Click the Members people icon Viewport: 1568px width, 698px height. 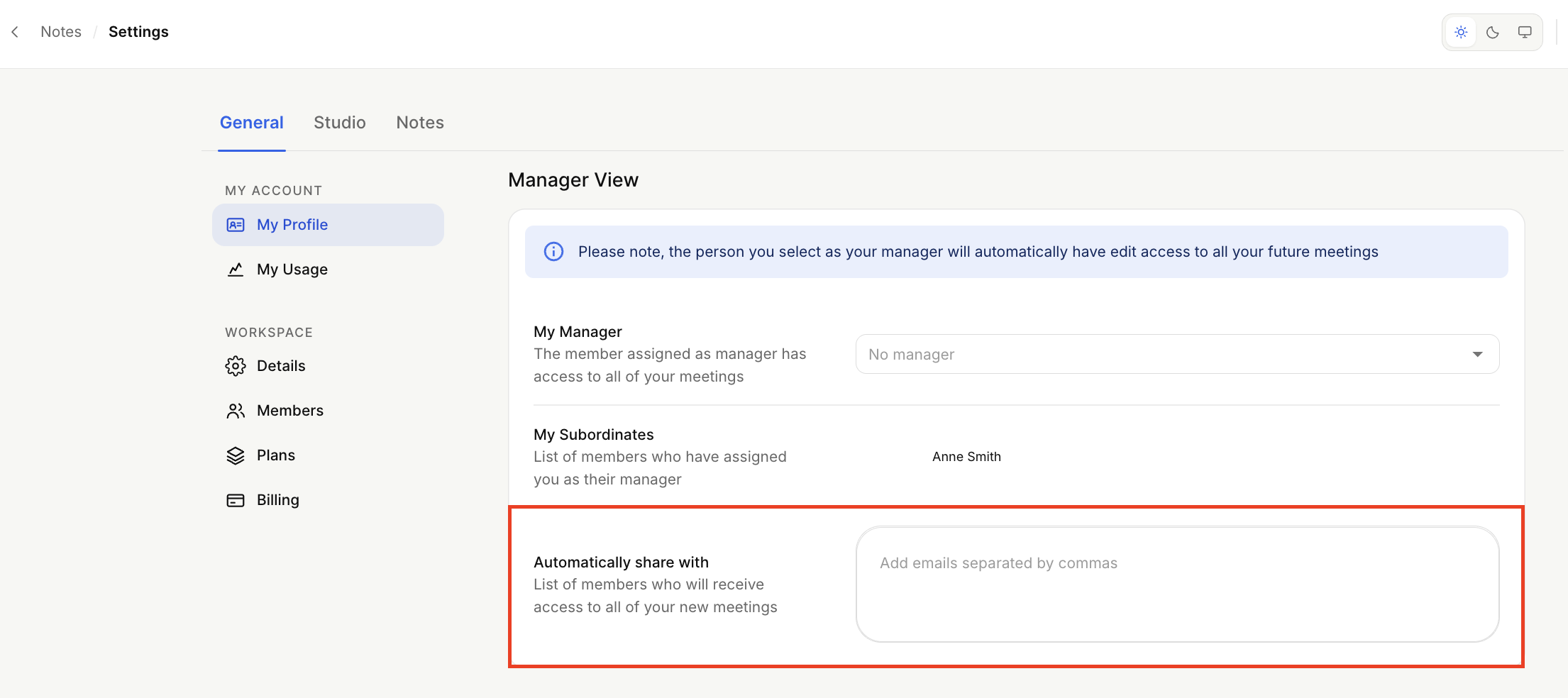236,411
